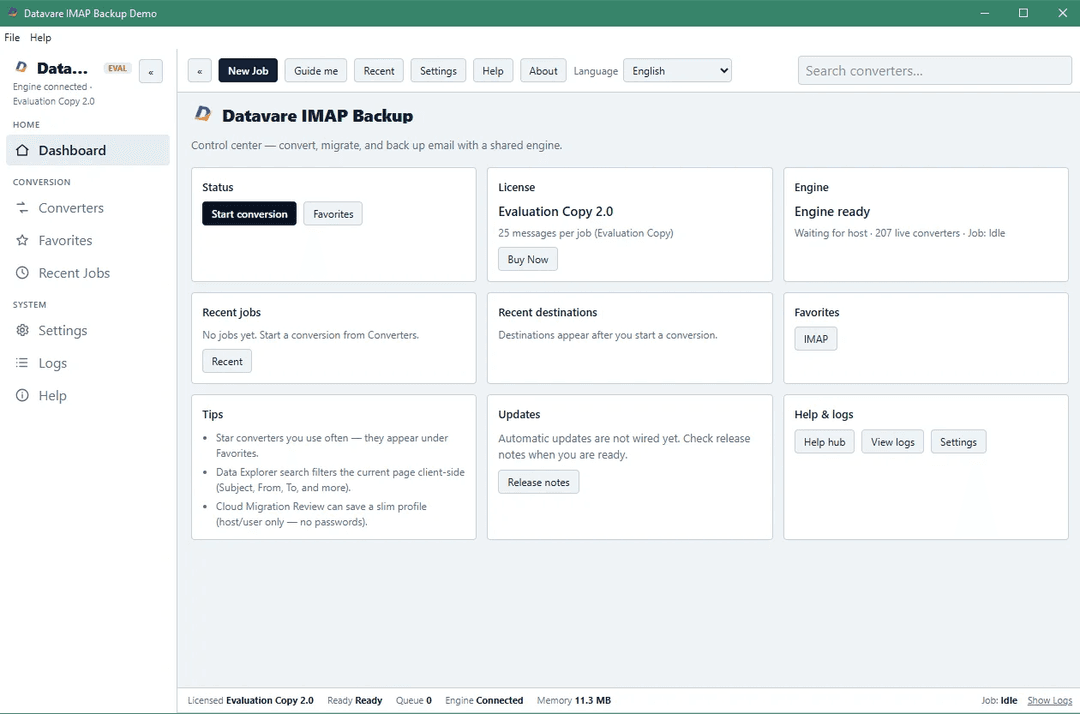This screenshot has height=714, width=1080.
Task: Click the New Job button
Action: [248, 70]
